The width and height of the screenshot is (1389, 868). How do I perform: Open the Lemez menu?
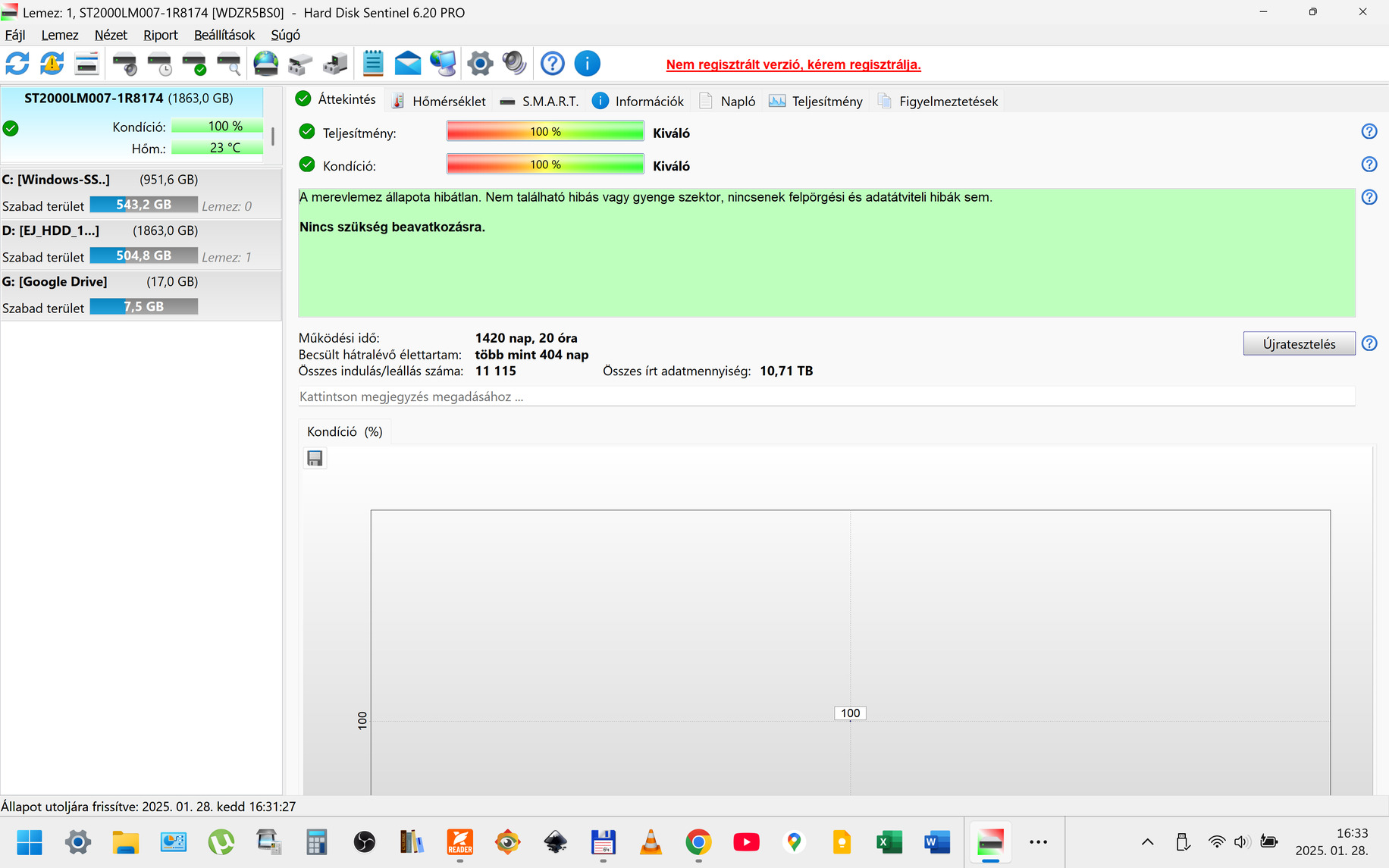(60, 35)
